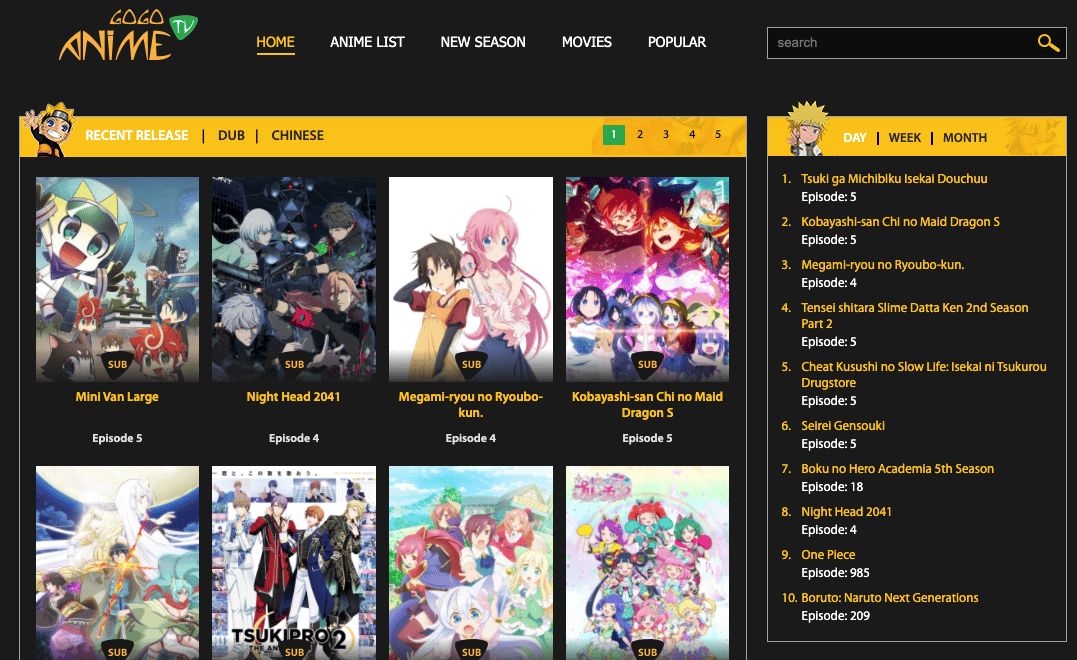The height and width of the screenshot is (660, 1077).
Task: Open the Mini Van Large poster thumbnail
Action: pos(117,279)
